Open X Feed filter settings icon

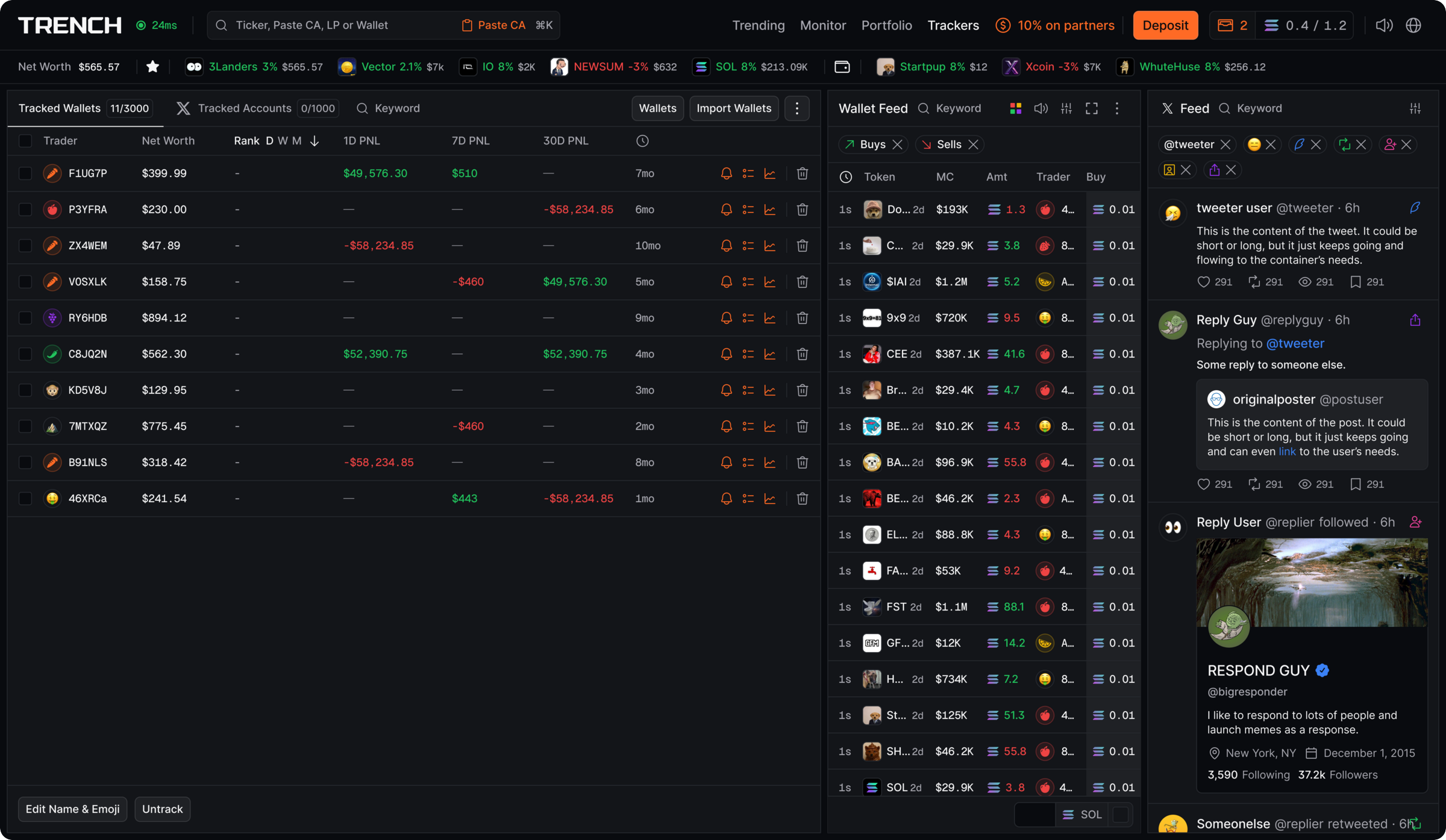point(1415,108)
